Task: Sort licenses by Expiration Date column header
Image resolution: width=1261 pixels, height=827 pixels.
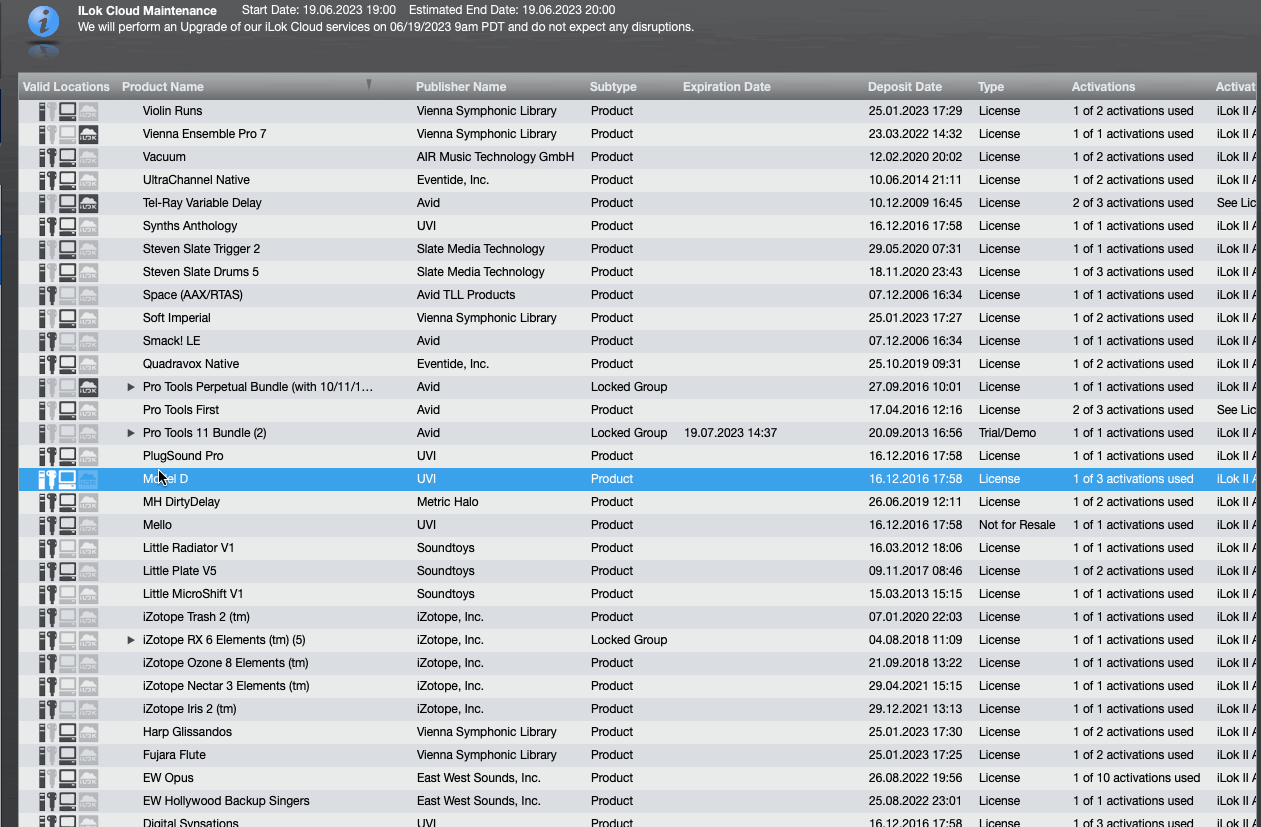Action: pyautogui.click(x=727, y=87)
